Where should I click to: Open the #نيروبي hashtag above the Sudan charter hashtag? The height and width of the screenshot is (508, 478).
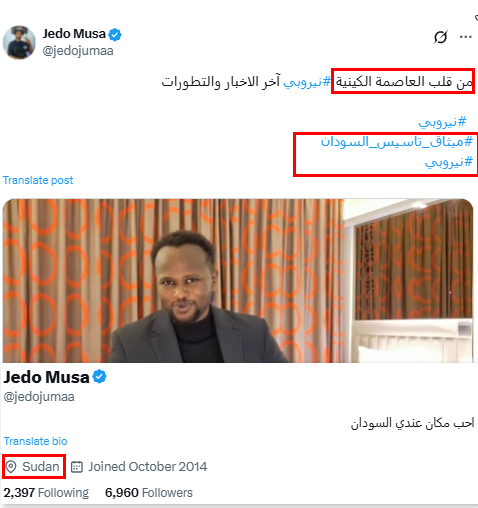tap(442, 122)
